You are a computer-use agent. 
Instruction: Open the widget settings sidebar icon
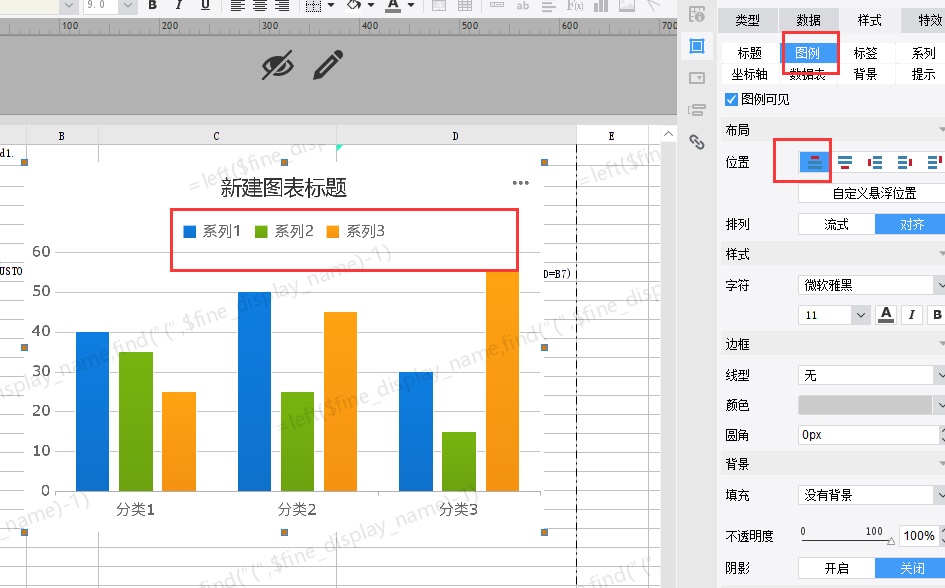[697, 78]
